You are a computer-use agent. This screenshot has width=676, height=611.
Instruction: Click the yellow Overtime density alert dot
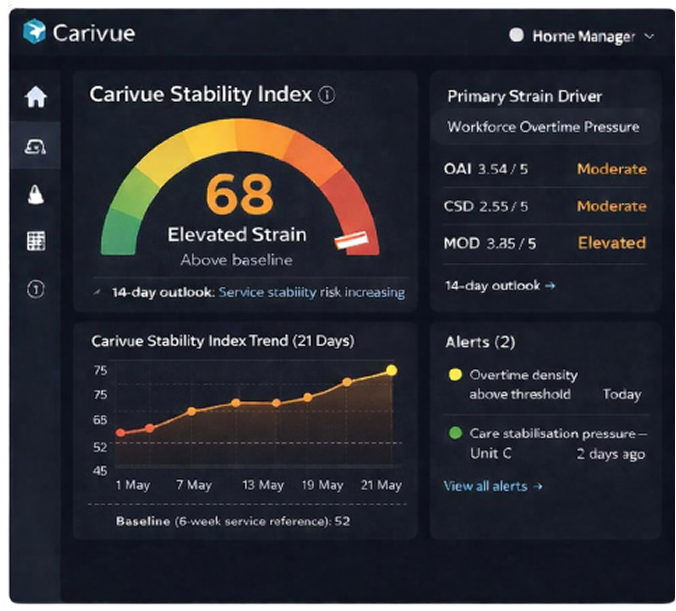coord(455,374)
